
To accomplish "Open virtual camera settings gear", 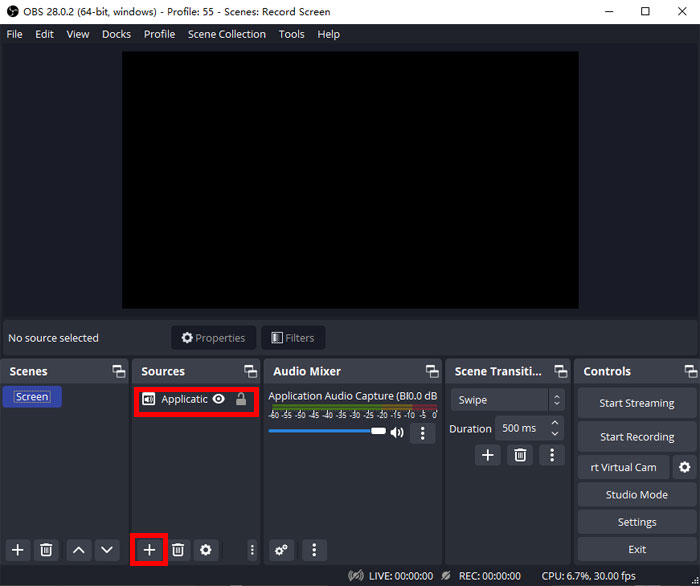I will [x=684, y=467].
